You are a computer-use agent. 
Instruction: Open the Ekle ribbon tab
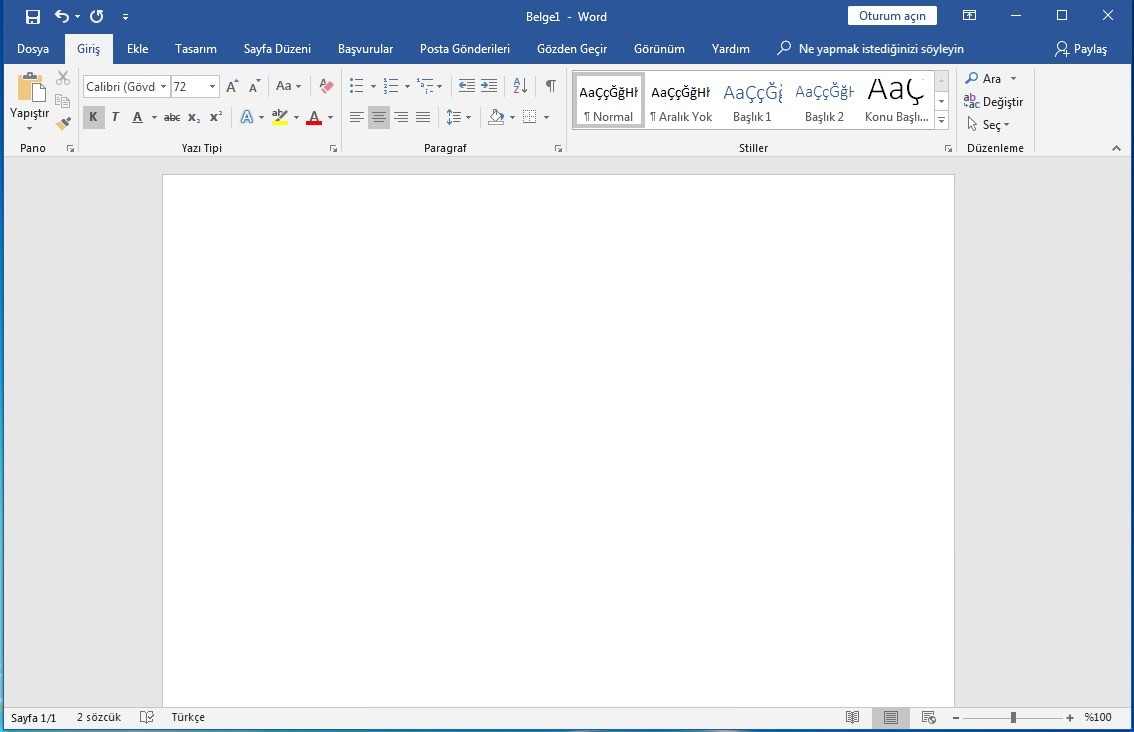(138, 49)
